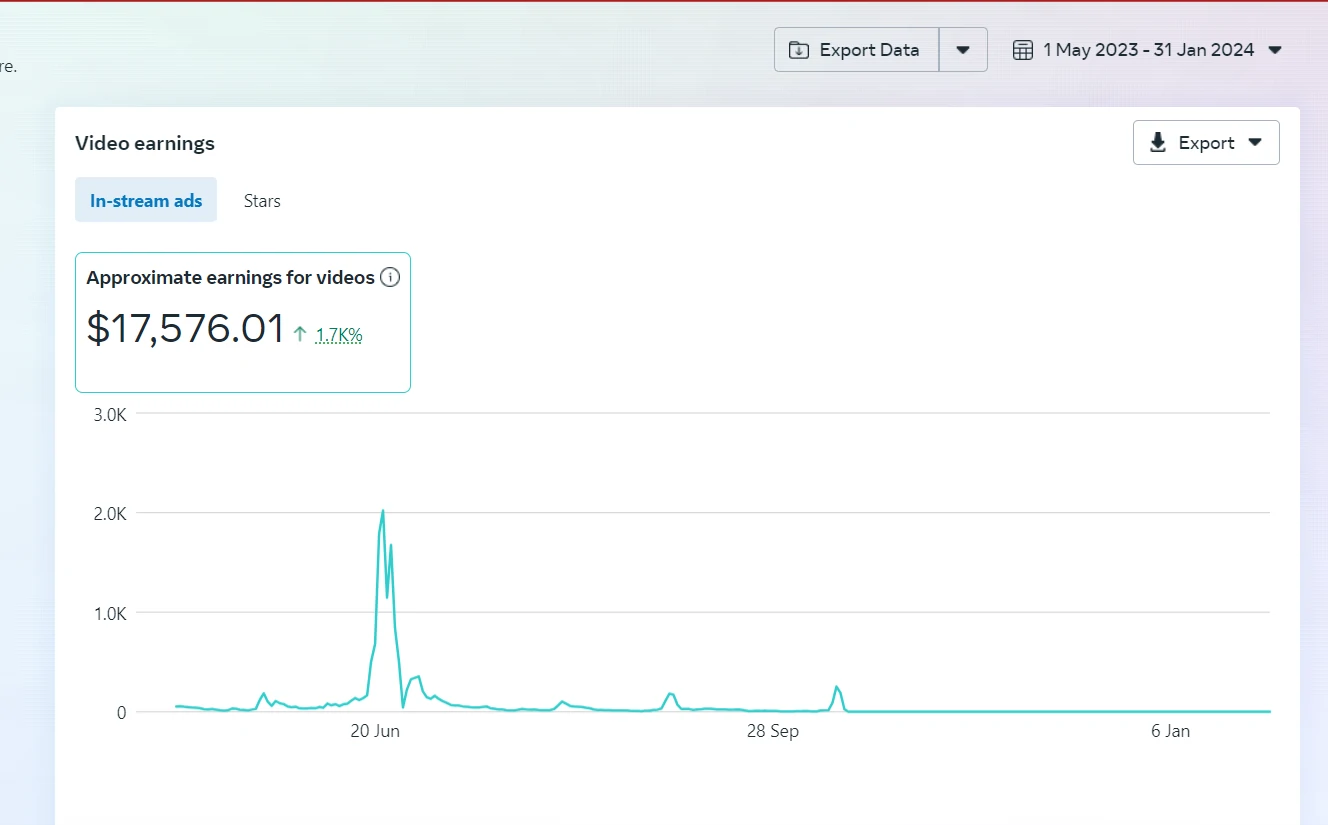Click the 20 Jun axis label
This screenshot has height=825, width=1328.
pos(375,731)
